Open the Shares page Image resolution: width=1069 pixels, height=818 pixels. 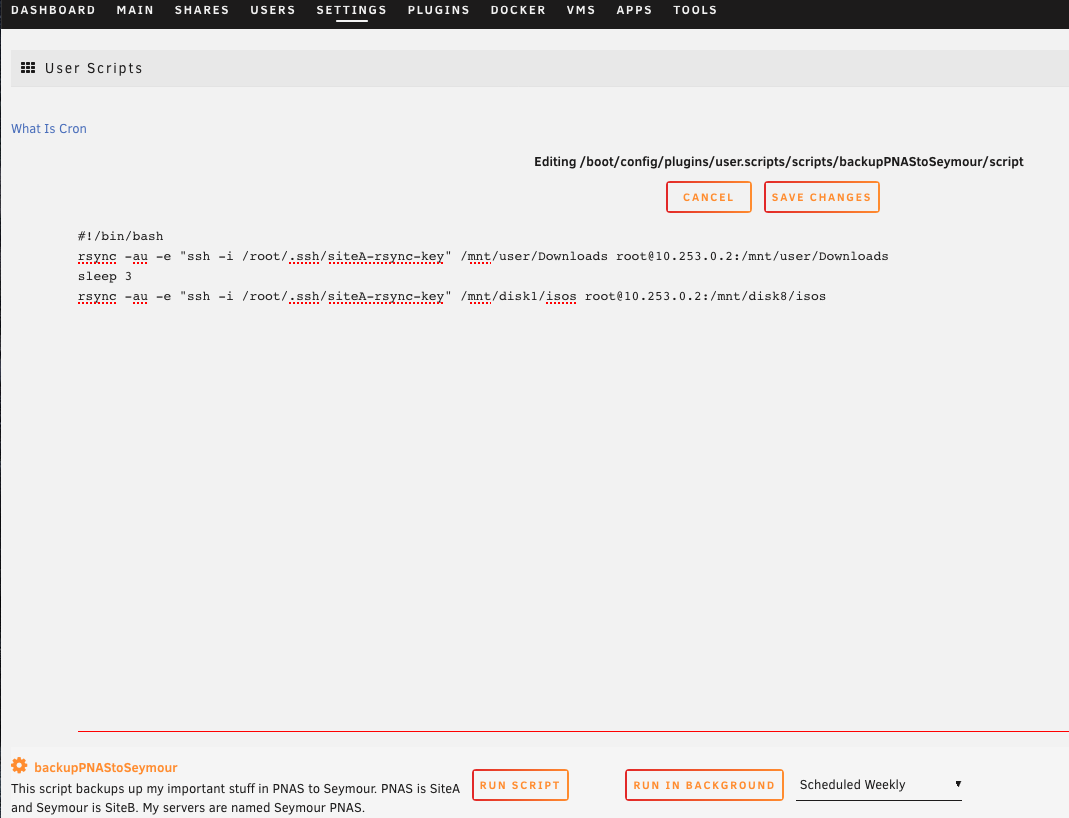tap(202, 10)
